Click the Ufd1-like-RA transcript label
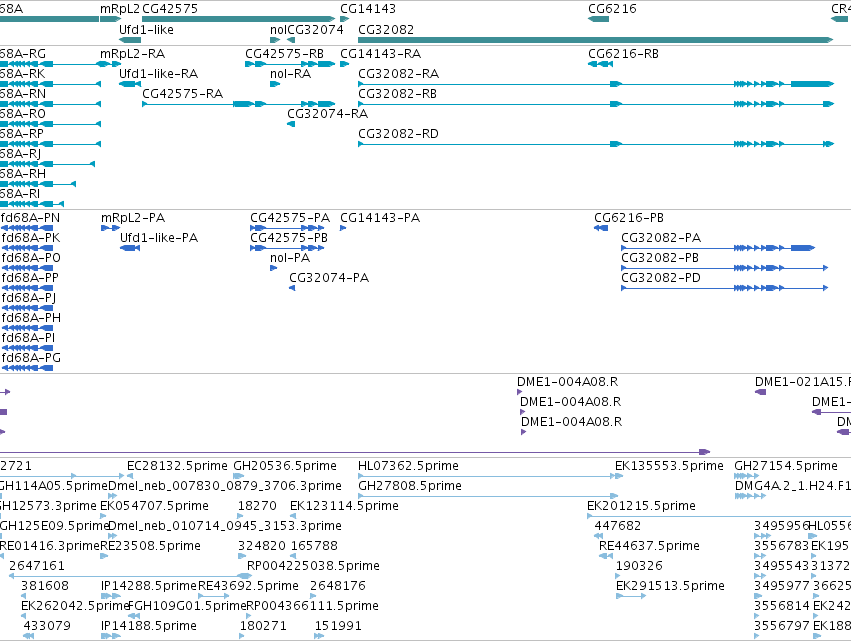The height and width of the screenshot is (641, 851). [158, 74]
